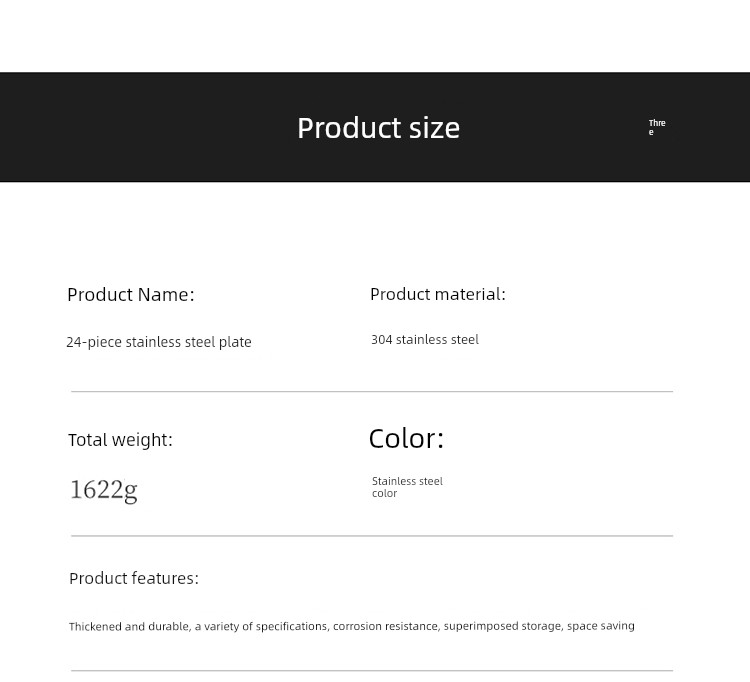Click the "Stainless steel color" value
This screenshot has height=682, width=750.
coord(406,487)
